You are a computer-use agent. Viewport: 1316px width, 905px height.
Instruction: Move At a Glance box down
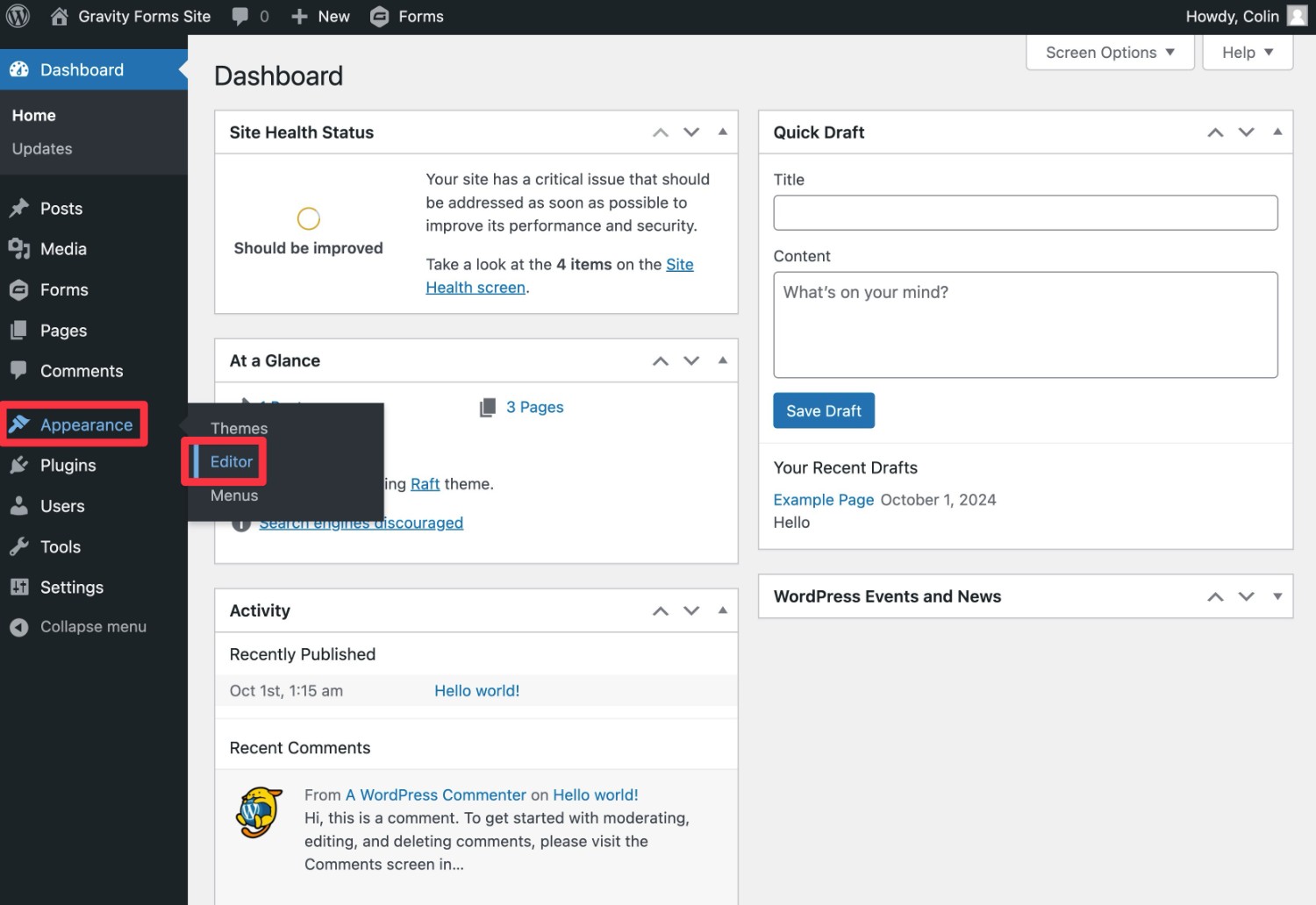point(691,361)
